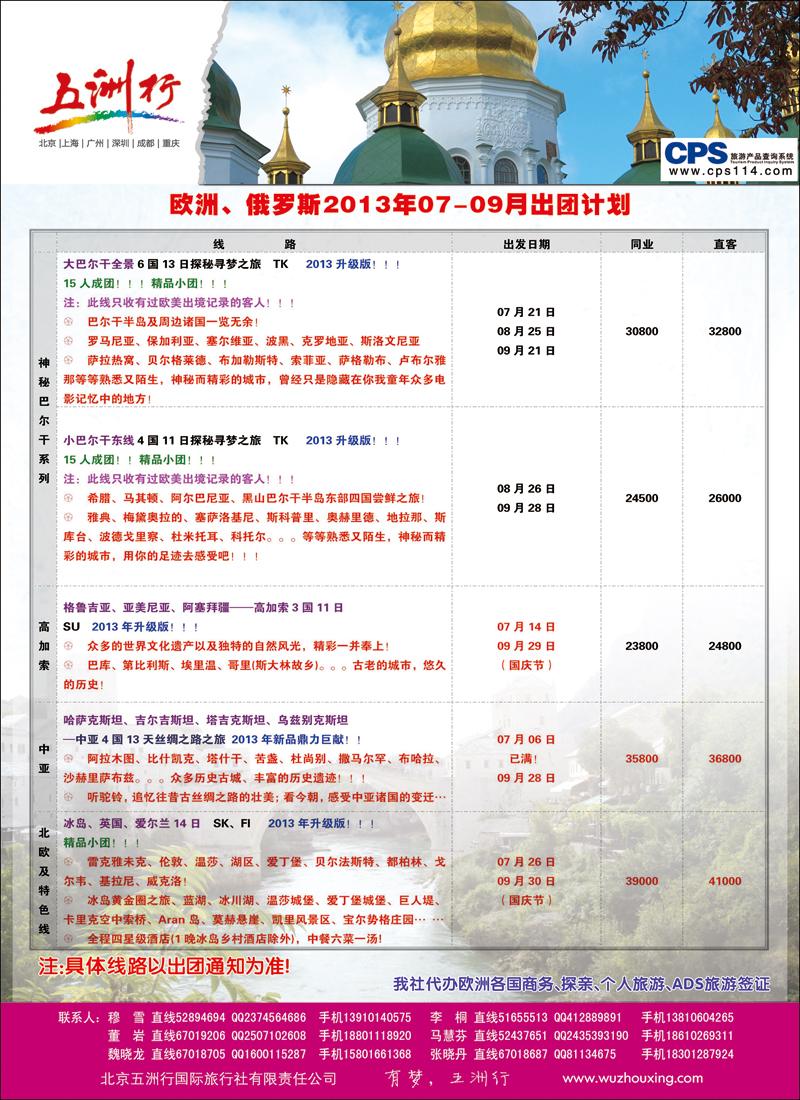
Task: Click departure date 08月25日
Action: (526, 330)
